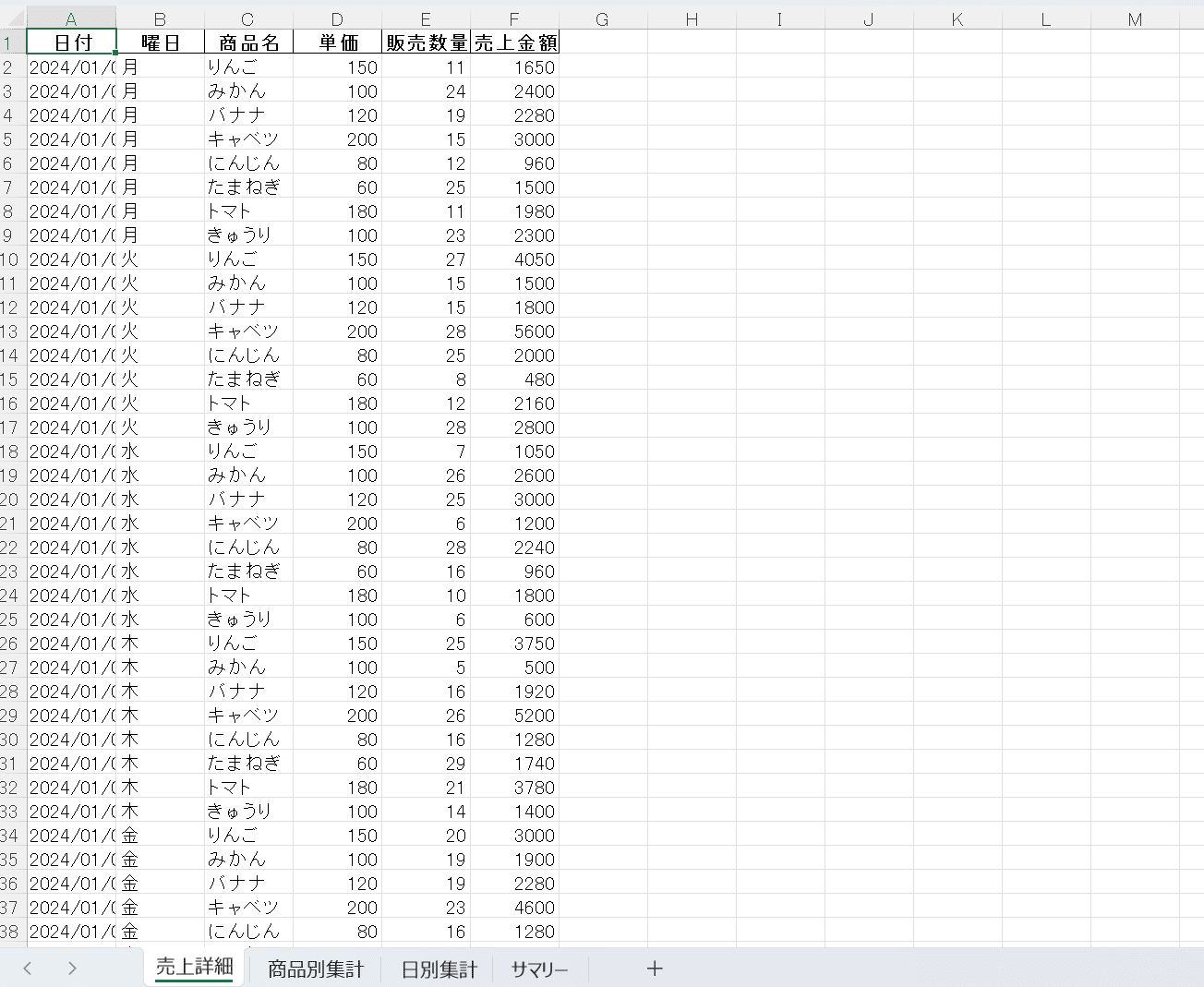Select the cell showing 2600
This screenshot has height=987, width=1204.
point(514,475)
